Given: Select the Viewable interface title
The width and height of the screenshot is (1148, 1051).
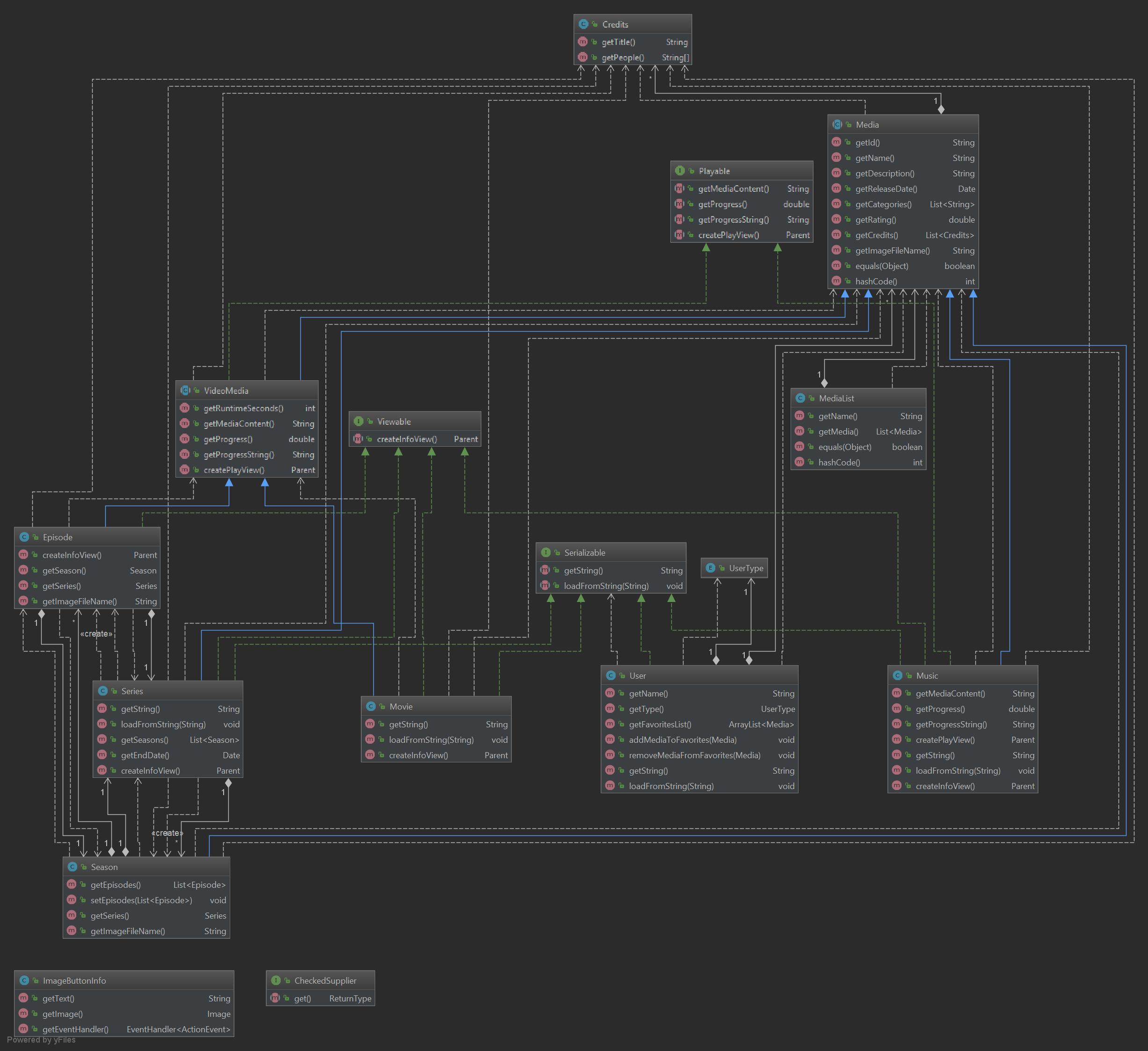Looking at the screenshot, I should click(393, 421).
